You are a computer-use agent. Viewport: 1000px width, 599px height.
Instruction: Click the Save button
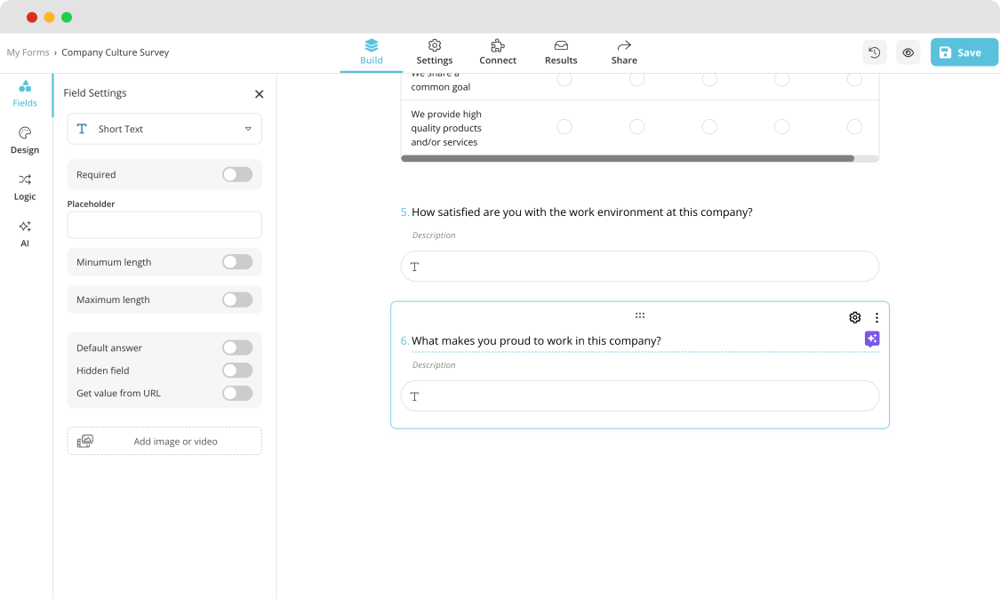click(964, 53)
